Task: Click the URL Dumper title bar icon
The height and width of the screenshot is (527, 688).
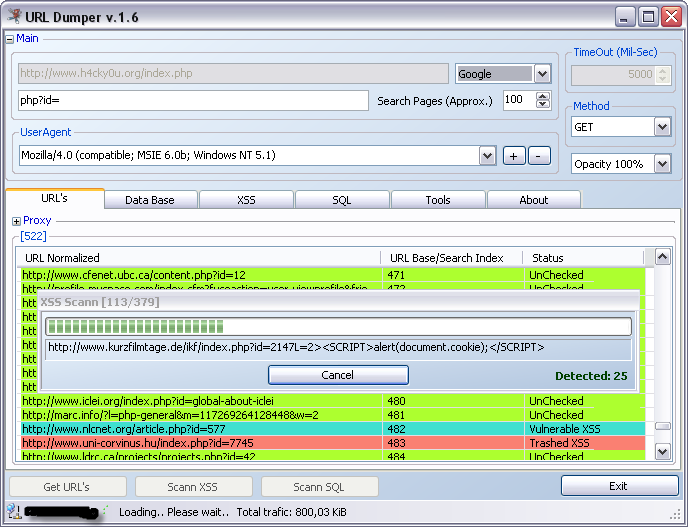Action: (x=14, y=16)
